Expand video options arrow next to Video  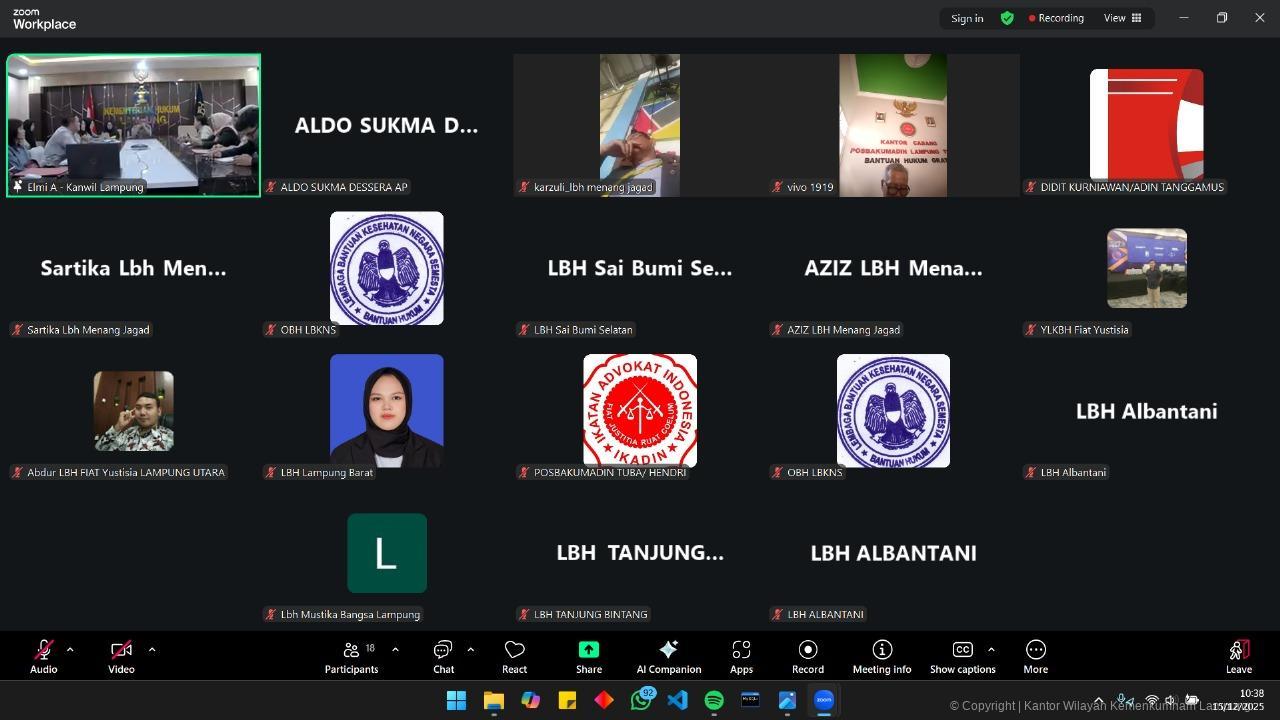pyautogui.click(x=152, y=650)
